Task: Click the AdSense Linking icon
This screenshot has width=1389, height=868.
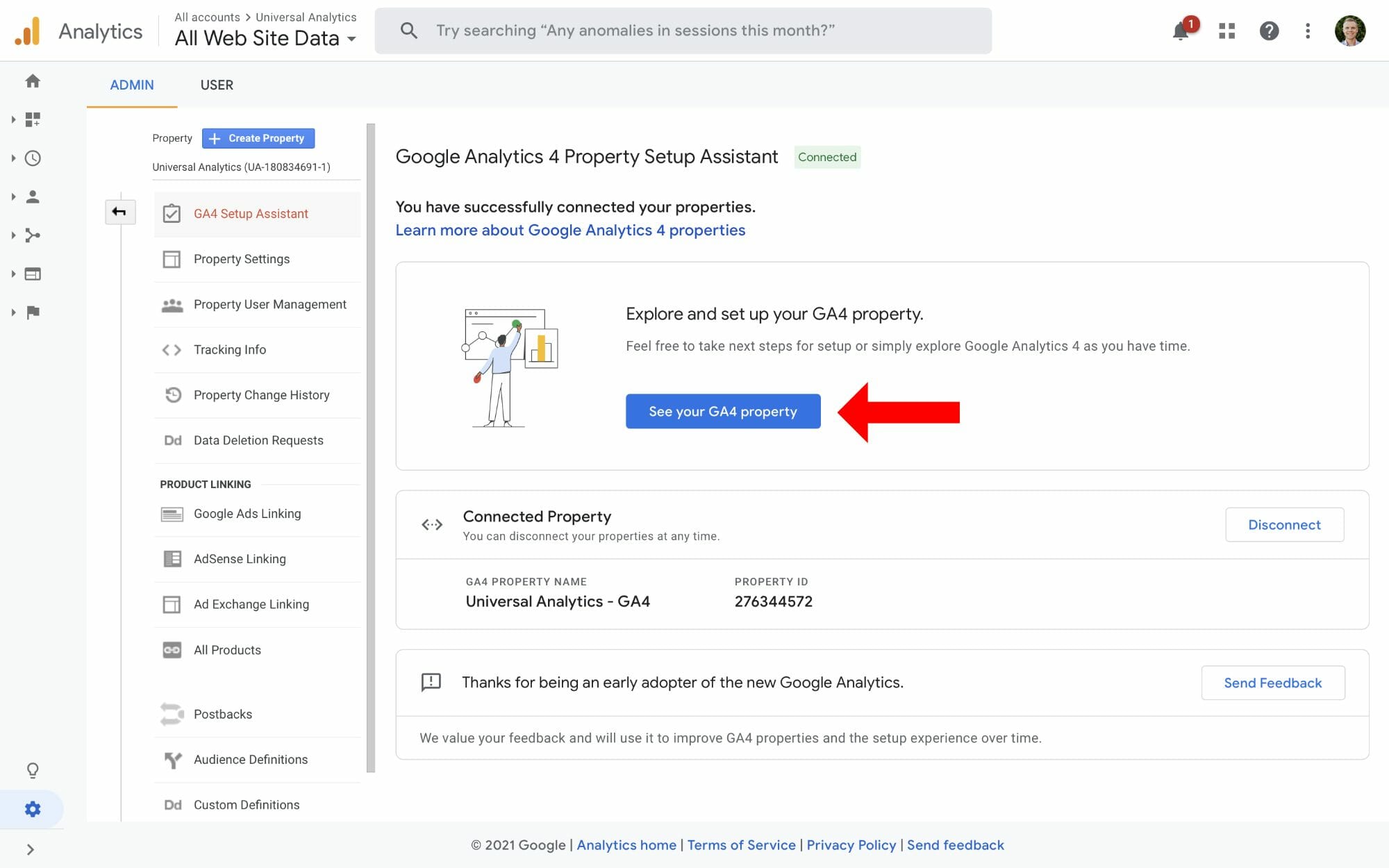Action: point(172,559)
